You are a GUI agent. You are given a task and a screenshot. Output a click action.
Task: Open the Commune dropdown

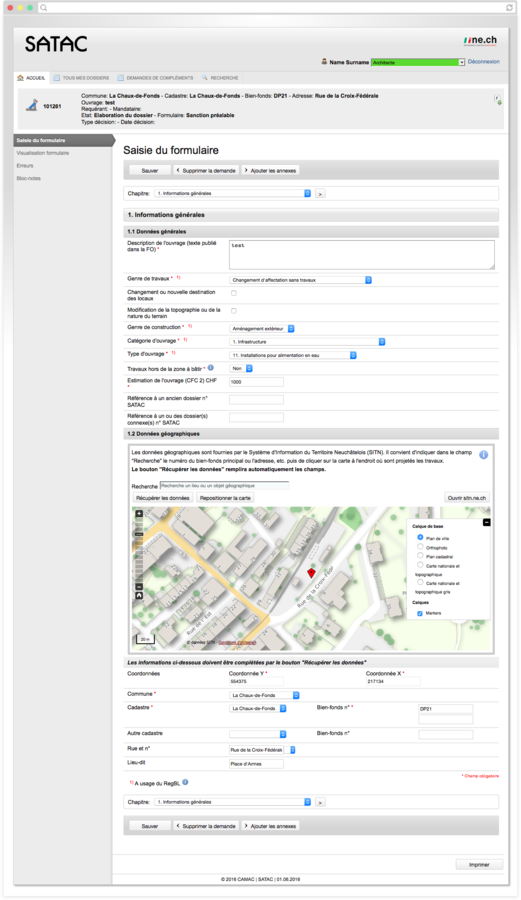[265, 695]
